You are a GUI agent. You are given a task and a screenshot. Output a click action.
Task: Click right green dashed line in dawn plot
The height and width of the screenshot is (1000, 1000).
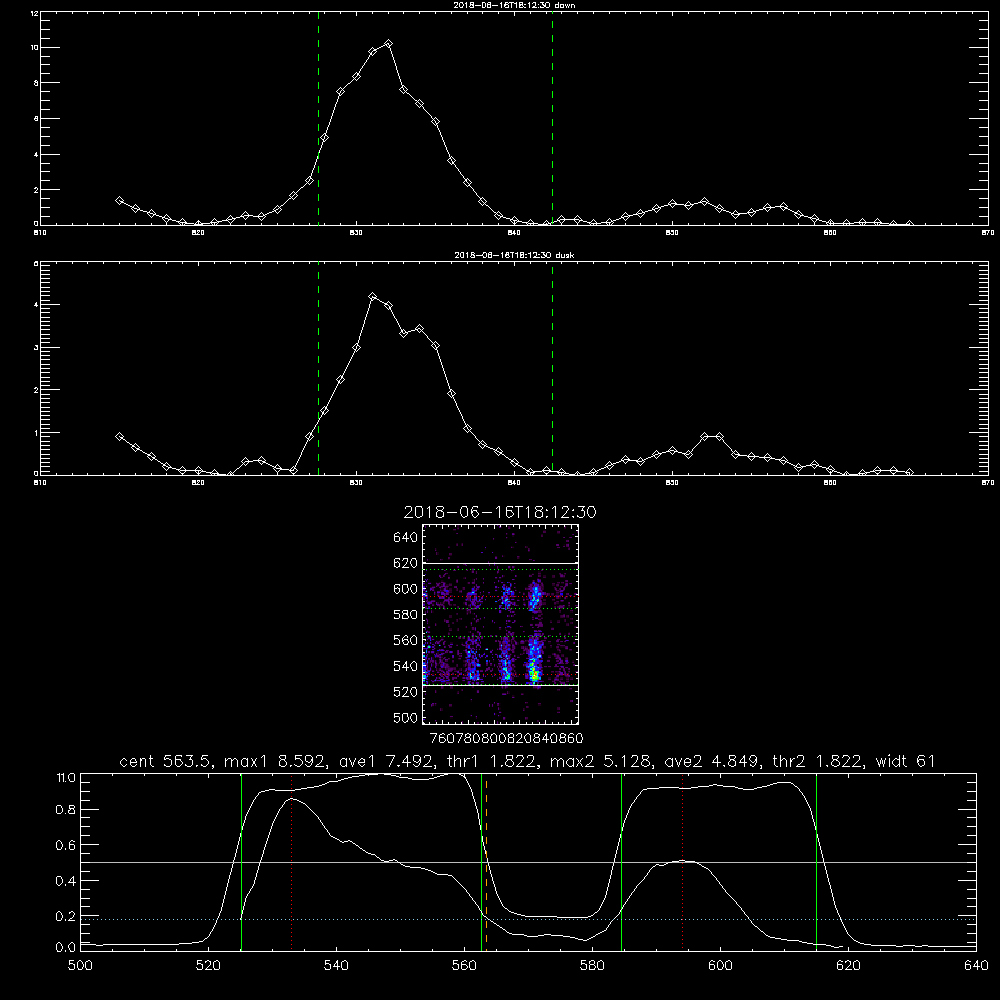pyautogui.click(x=552, y=118)
